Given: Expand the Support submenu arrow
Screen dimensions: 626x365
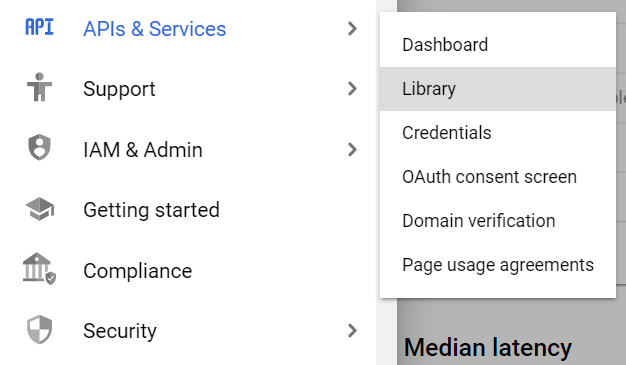Looking at the screenshot, I should coord(352,89).
